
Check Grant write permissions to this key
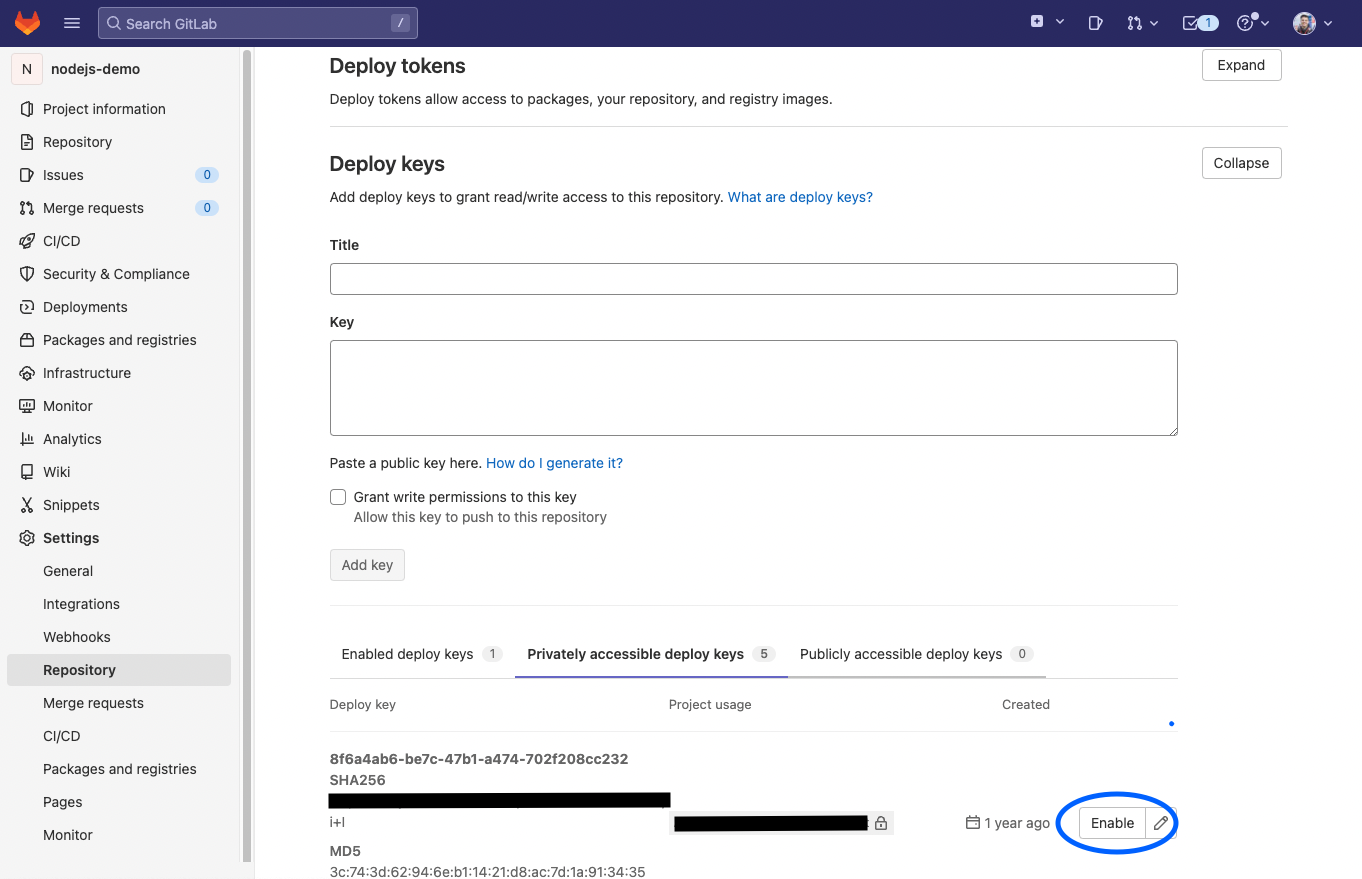click(x=338, y=496)
